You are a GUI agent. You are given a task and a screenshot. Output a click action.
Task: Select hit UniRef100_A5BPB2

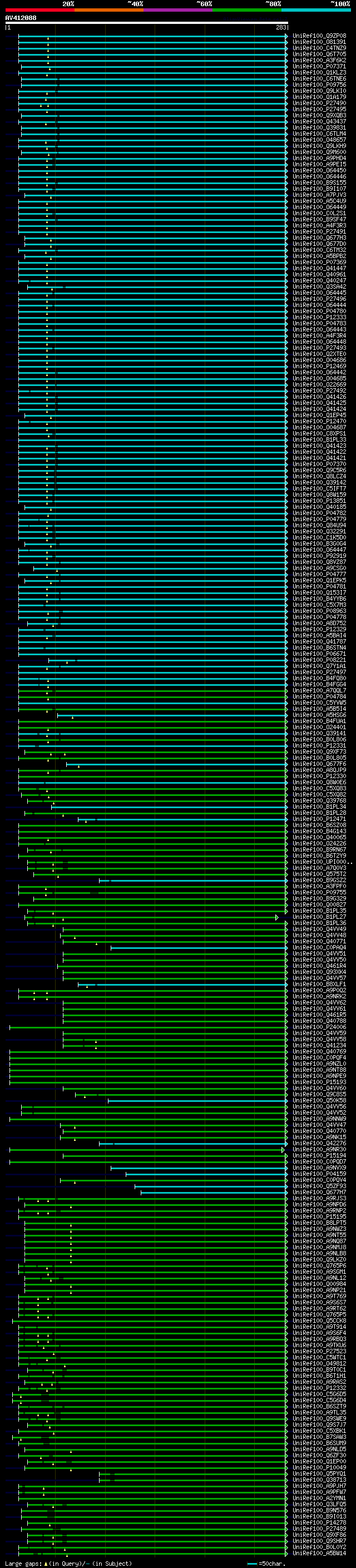coord(319,256)
